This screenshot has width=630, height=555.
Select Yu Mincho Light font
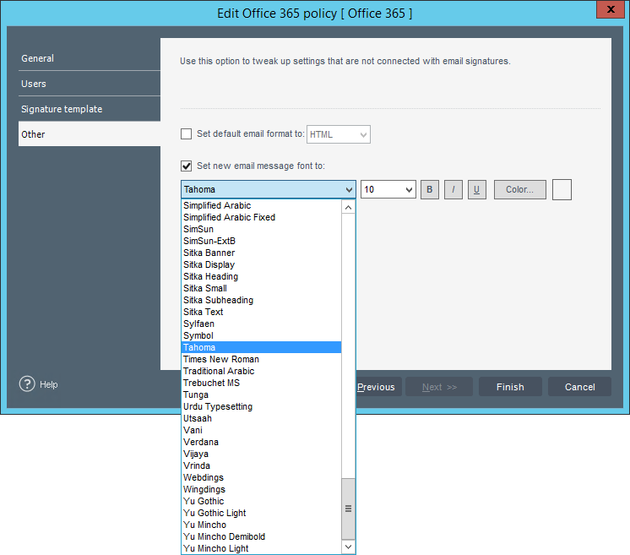click(261, 548)
